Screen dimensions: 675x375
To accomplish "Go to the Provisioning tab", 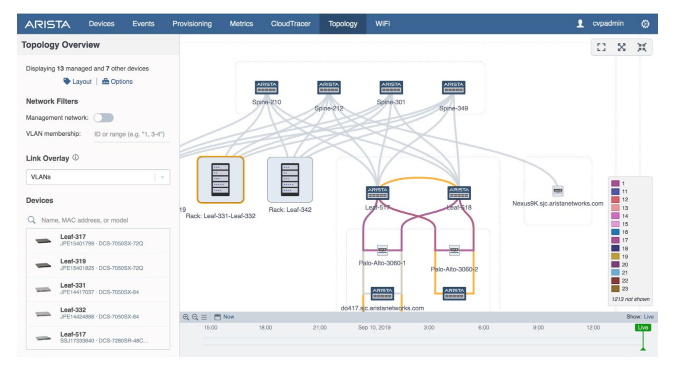I will click(x=192, y=24).
